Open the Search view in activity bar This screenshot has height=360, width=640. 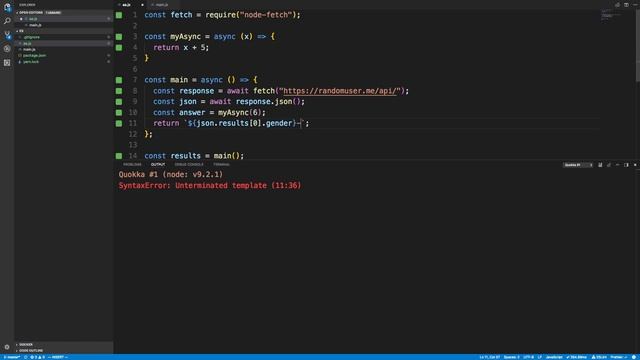click(7, 20)
